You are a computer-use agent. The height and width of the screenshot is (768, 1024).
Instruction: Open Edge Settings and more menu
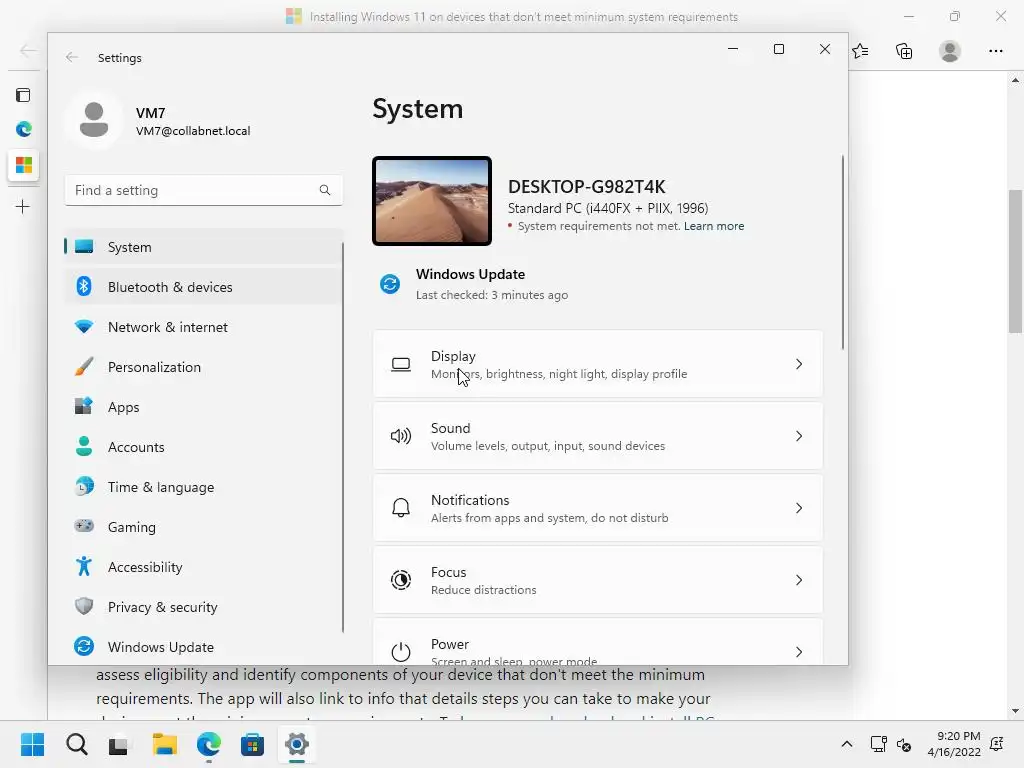pos(995,51)
